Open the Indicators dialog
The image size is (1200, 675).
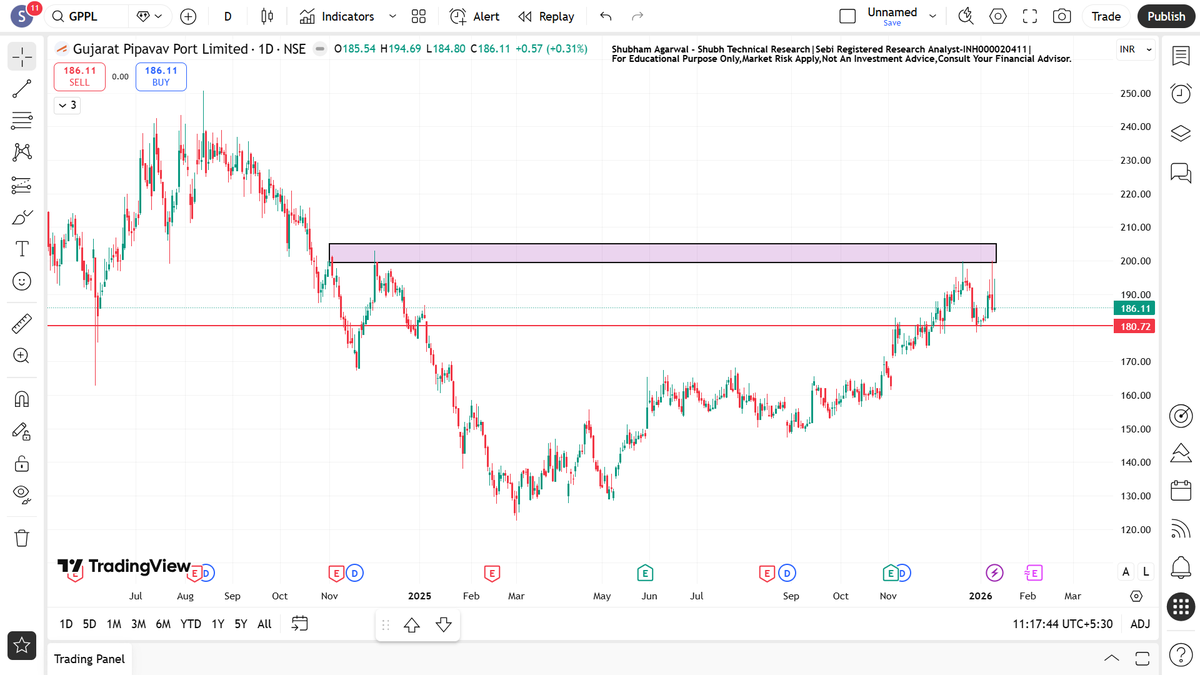point(336,16)
